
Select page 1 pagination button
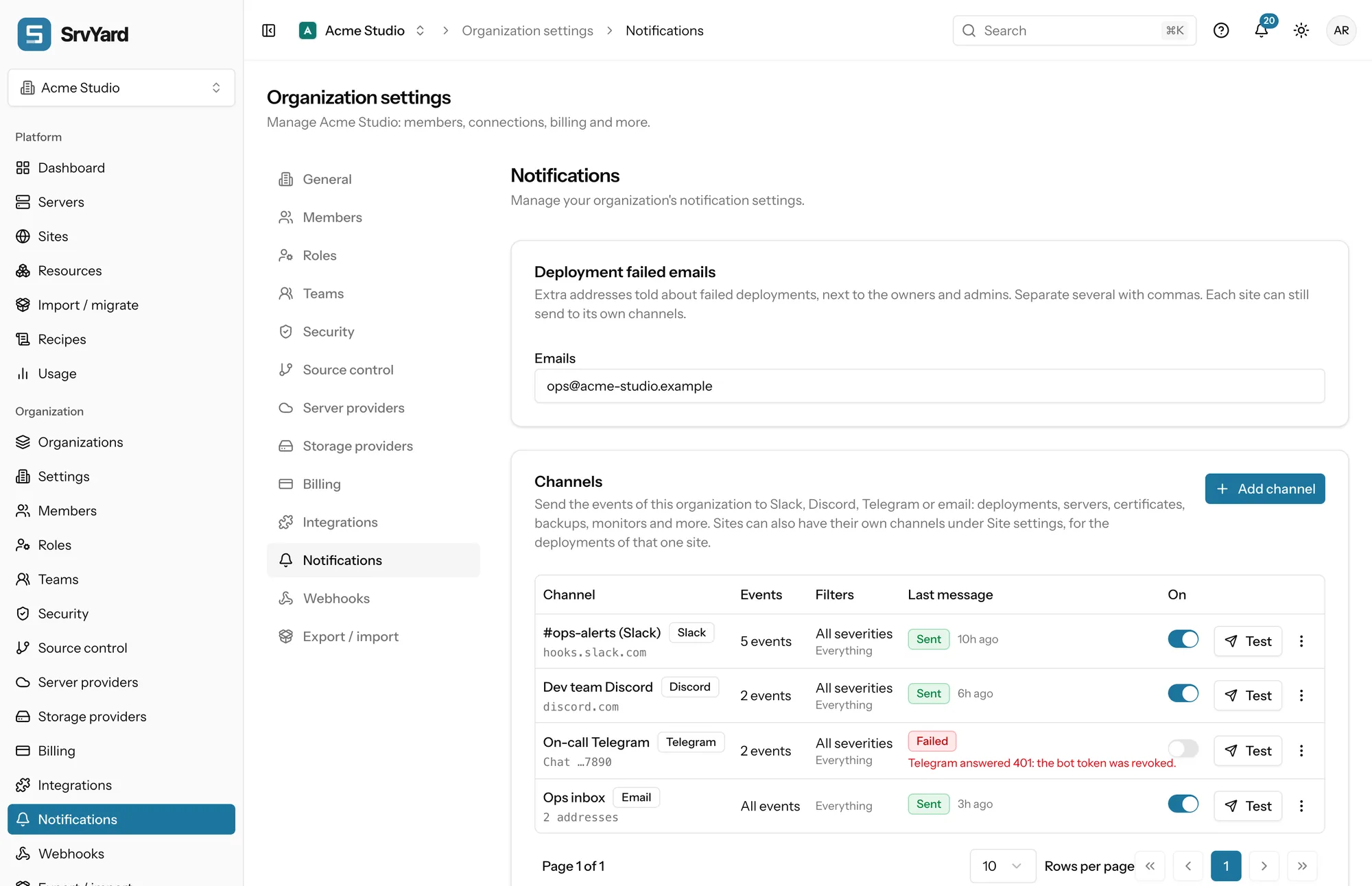click(1226, 866)
